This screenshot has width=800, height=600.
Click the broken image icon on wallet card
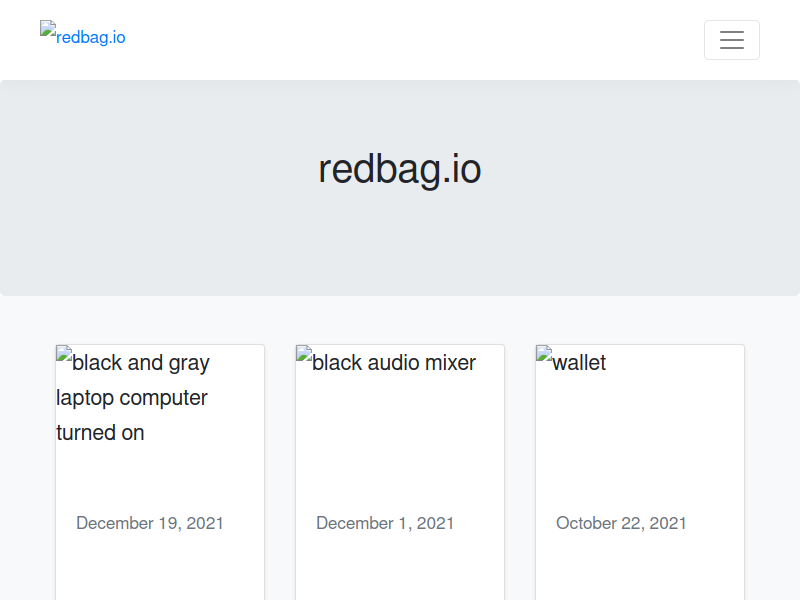tap(544, 354)
